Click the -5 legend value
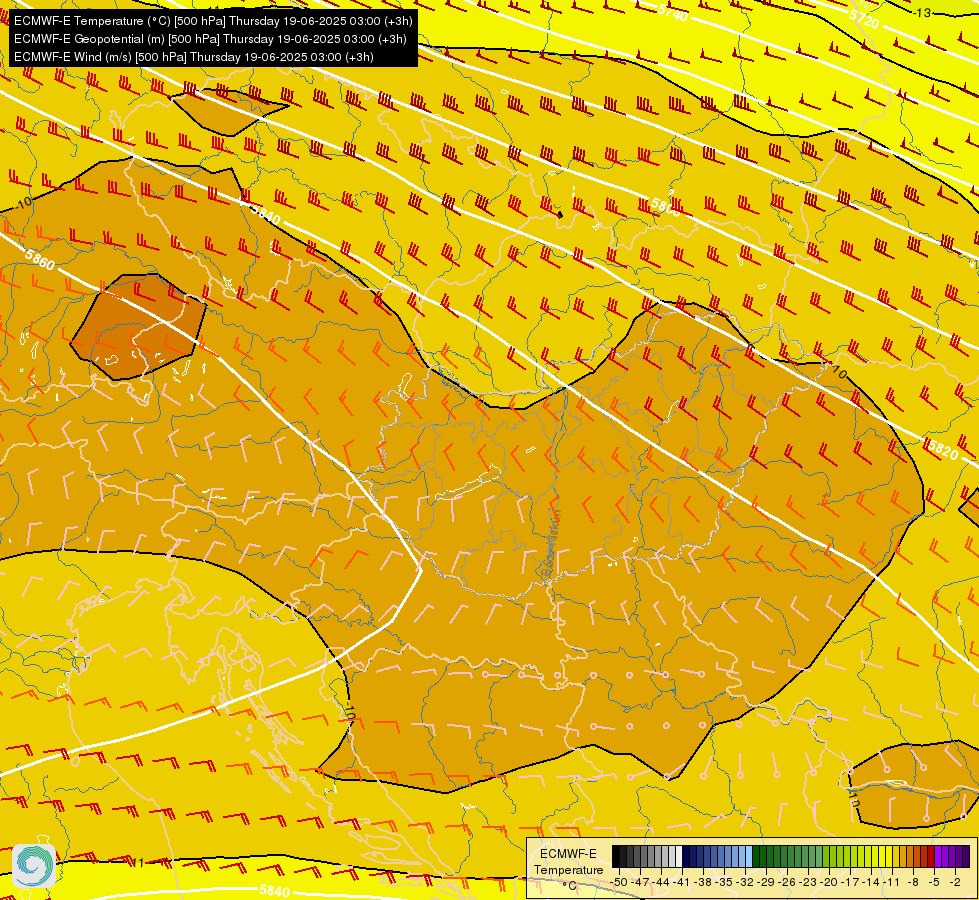Viewport: 979px width, 900px height. coord(934,883)
